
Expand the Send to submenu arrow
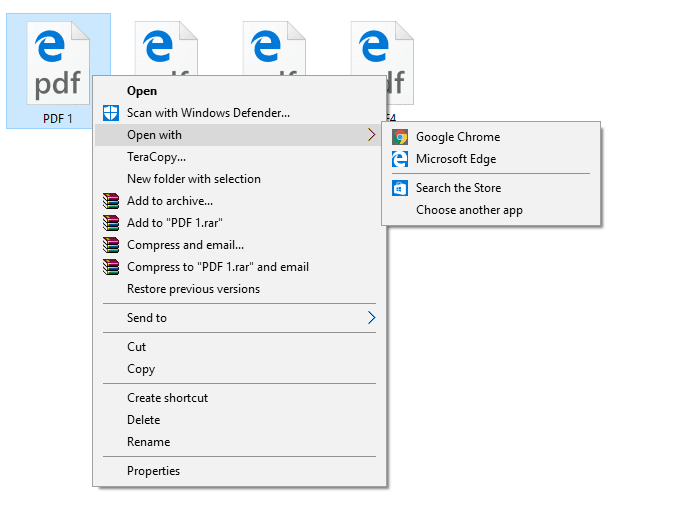371,318
